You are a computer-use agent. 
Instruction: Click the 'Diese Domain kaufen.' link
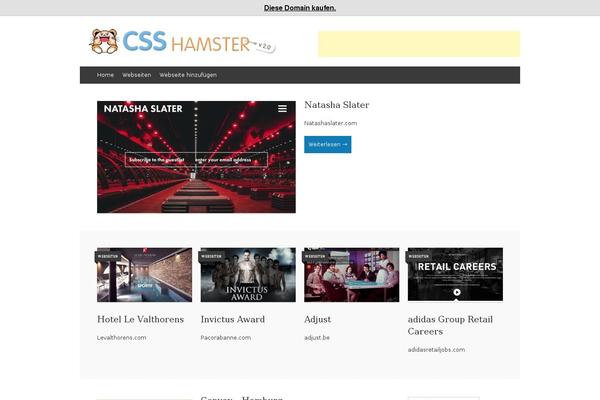[300, 8]
